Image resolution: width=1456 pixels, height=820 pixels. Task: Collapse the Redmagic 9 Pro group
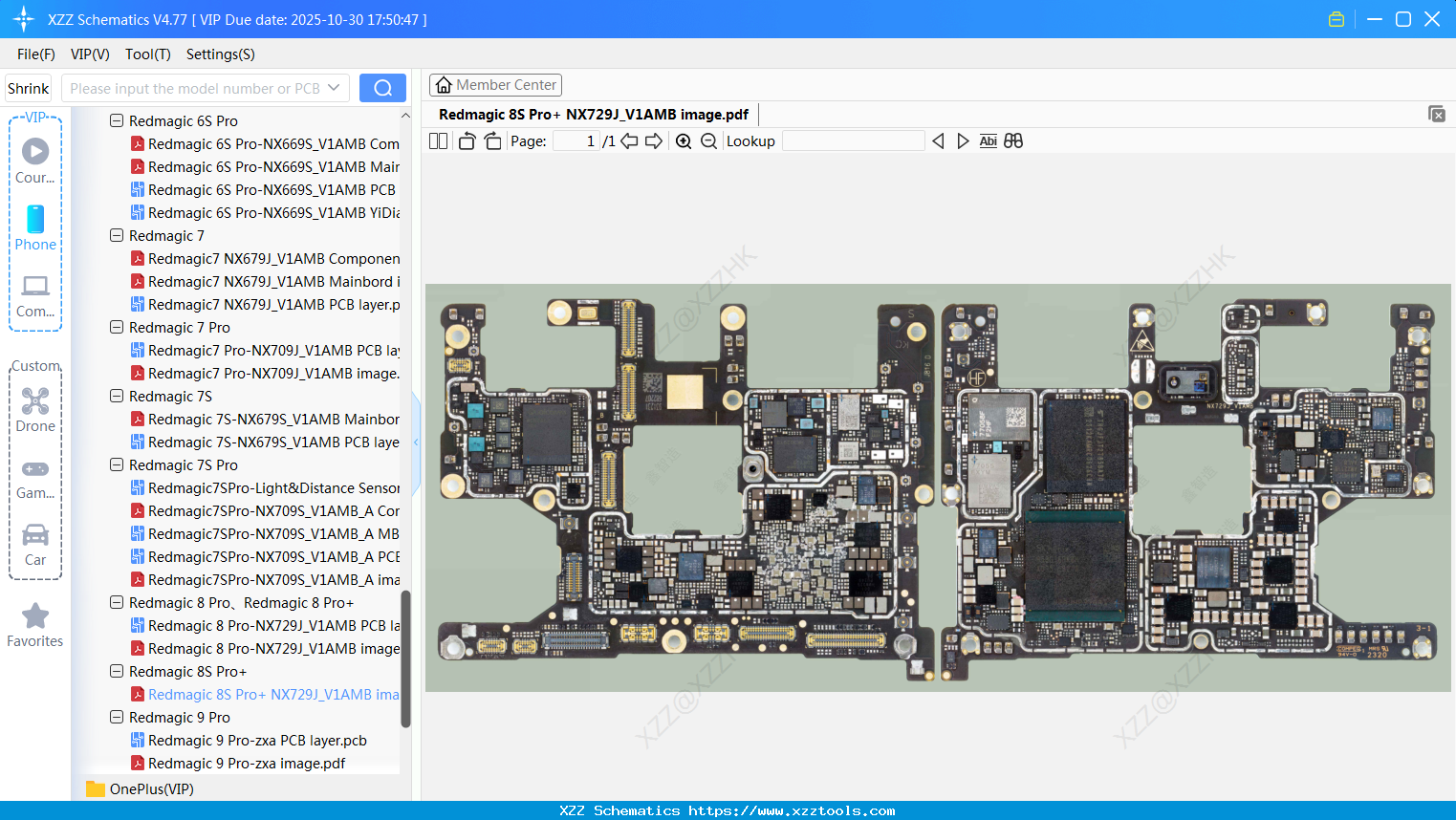pyautogui.click(x=116, y=717)
